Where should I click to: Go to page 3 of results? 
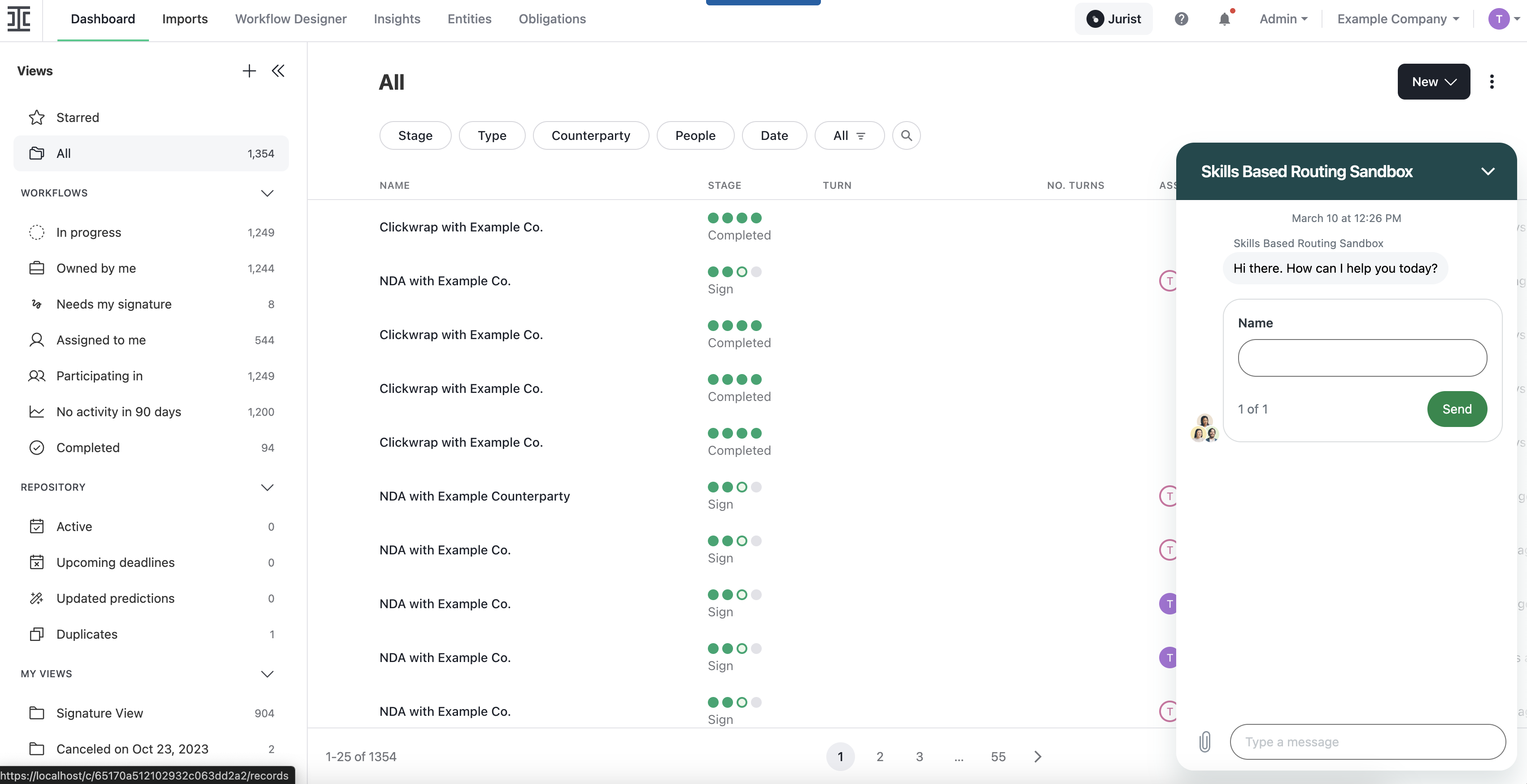(919, 757)
